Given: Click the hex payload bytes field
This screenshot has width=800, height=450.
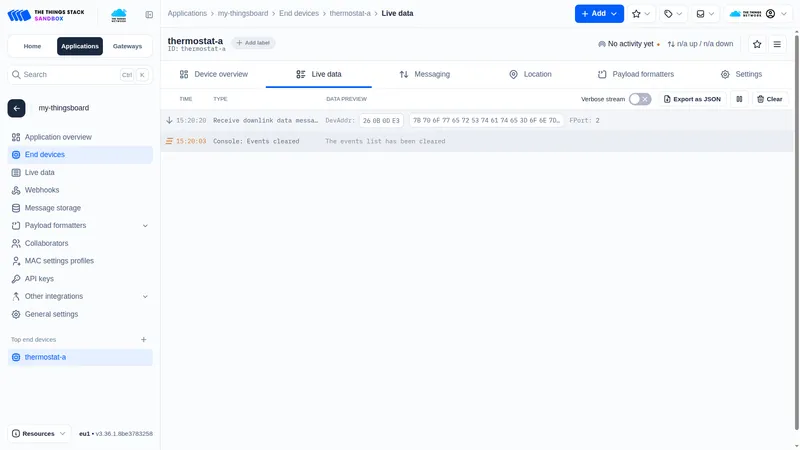Looking at the screenshot, I should click(486, 120).
